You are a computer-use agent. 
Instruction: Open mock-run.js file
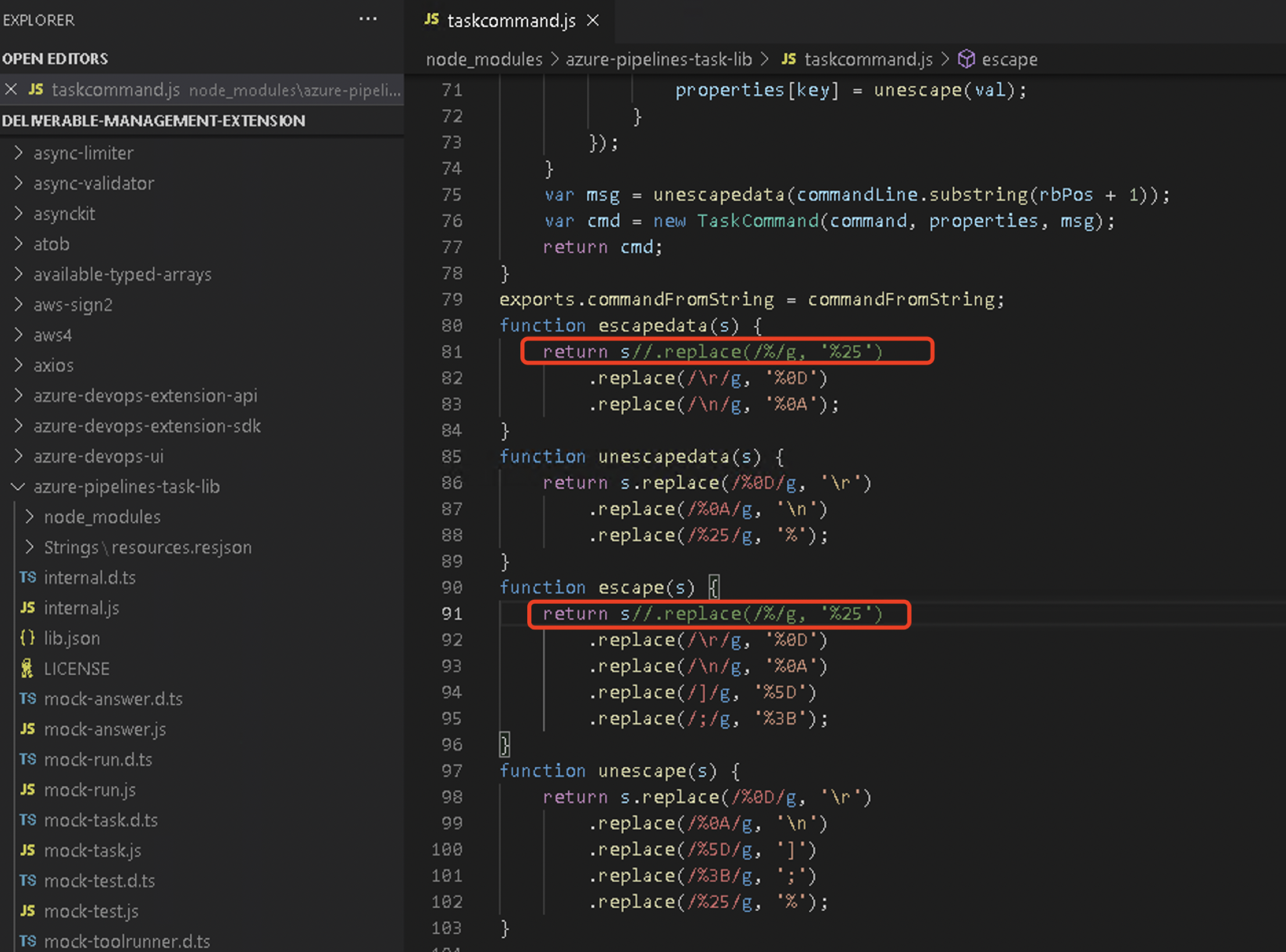[90, 790]
